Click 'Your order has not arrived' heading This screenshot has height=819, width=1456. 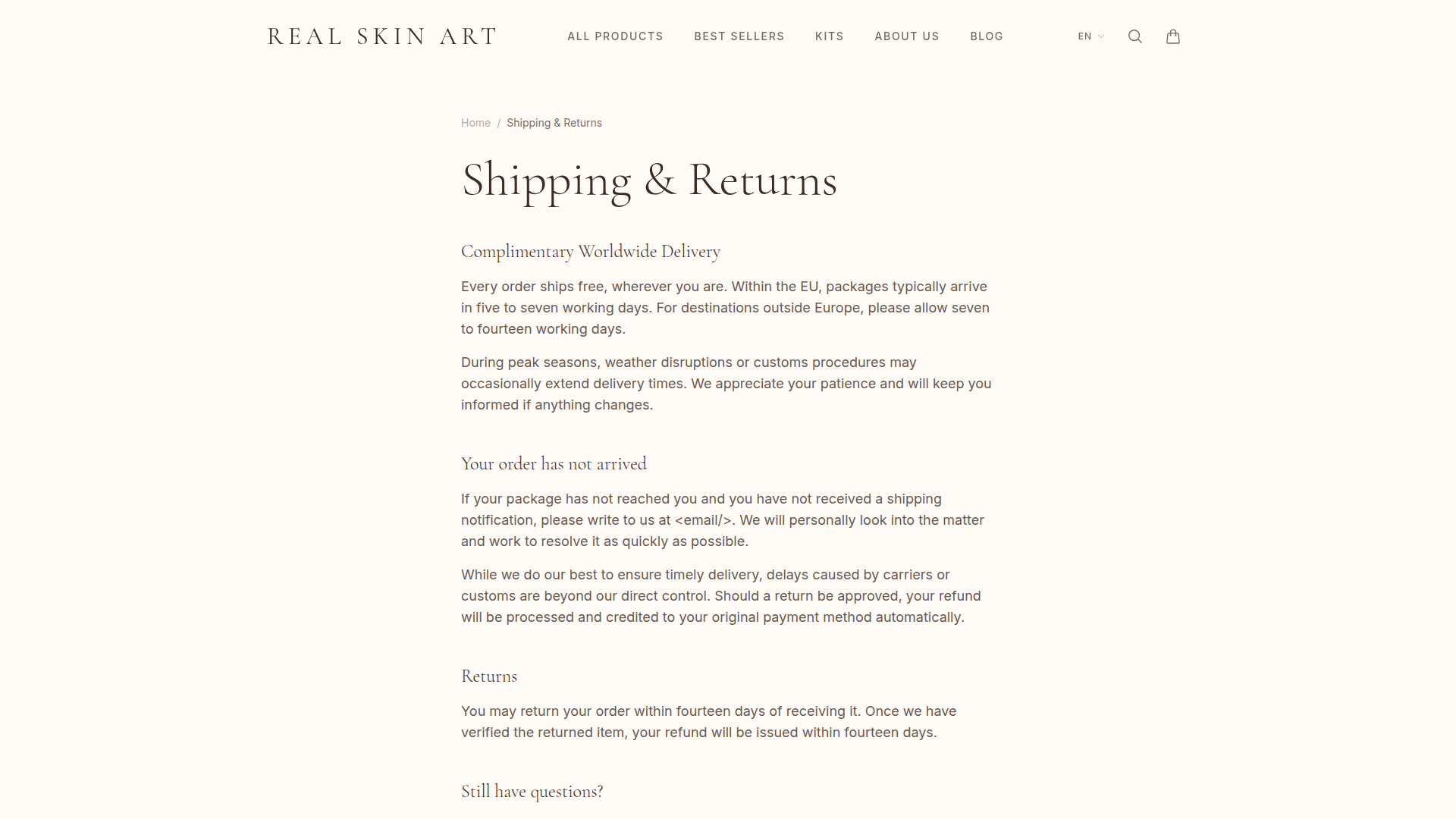[554, 464]
